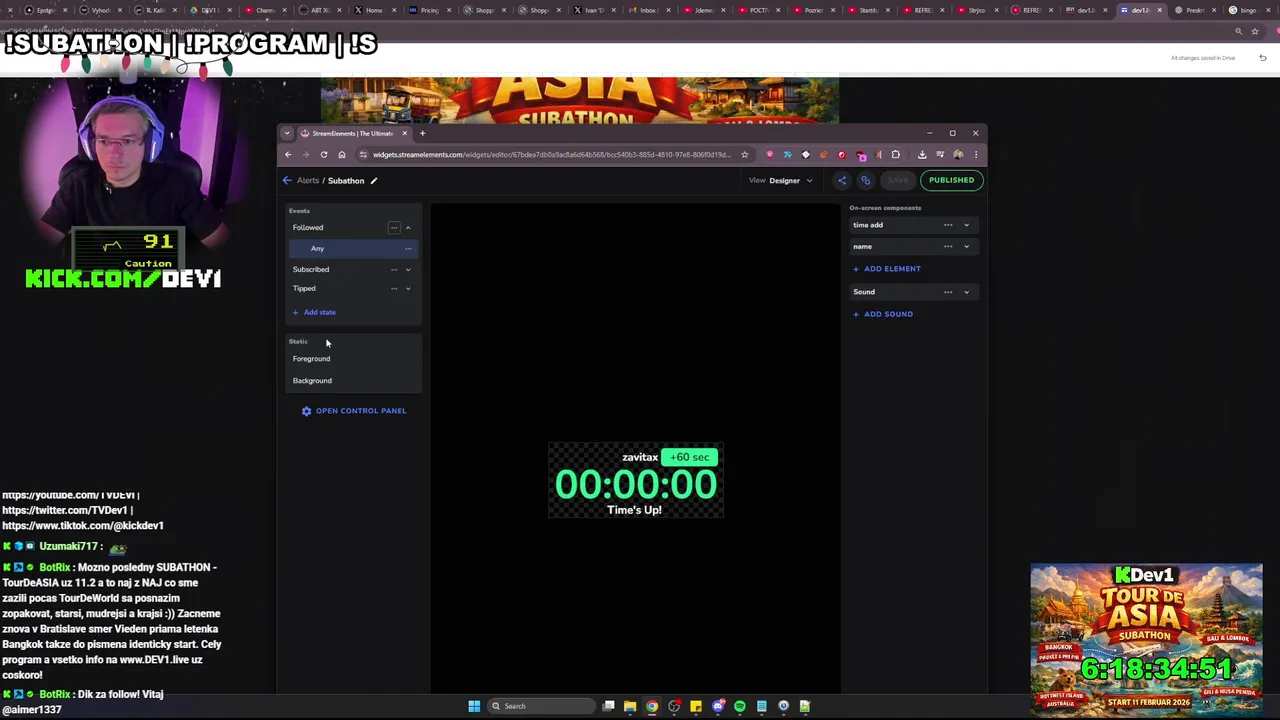Open the Chrome three-dot menu
The image size is (1280, 720).
[976, 155]
